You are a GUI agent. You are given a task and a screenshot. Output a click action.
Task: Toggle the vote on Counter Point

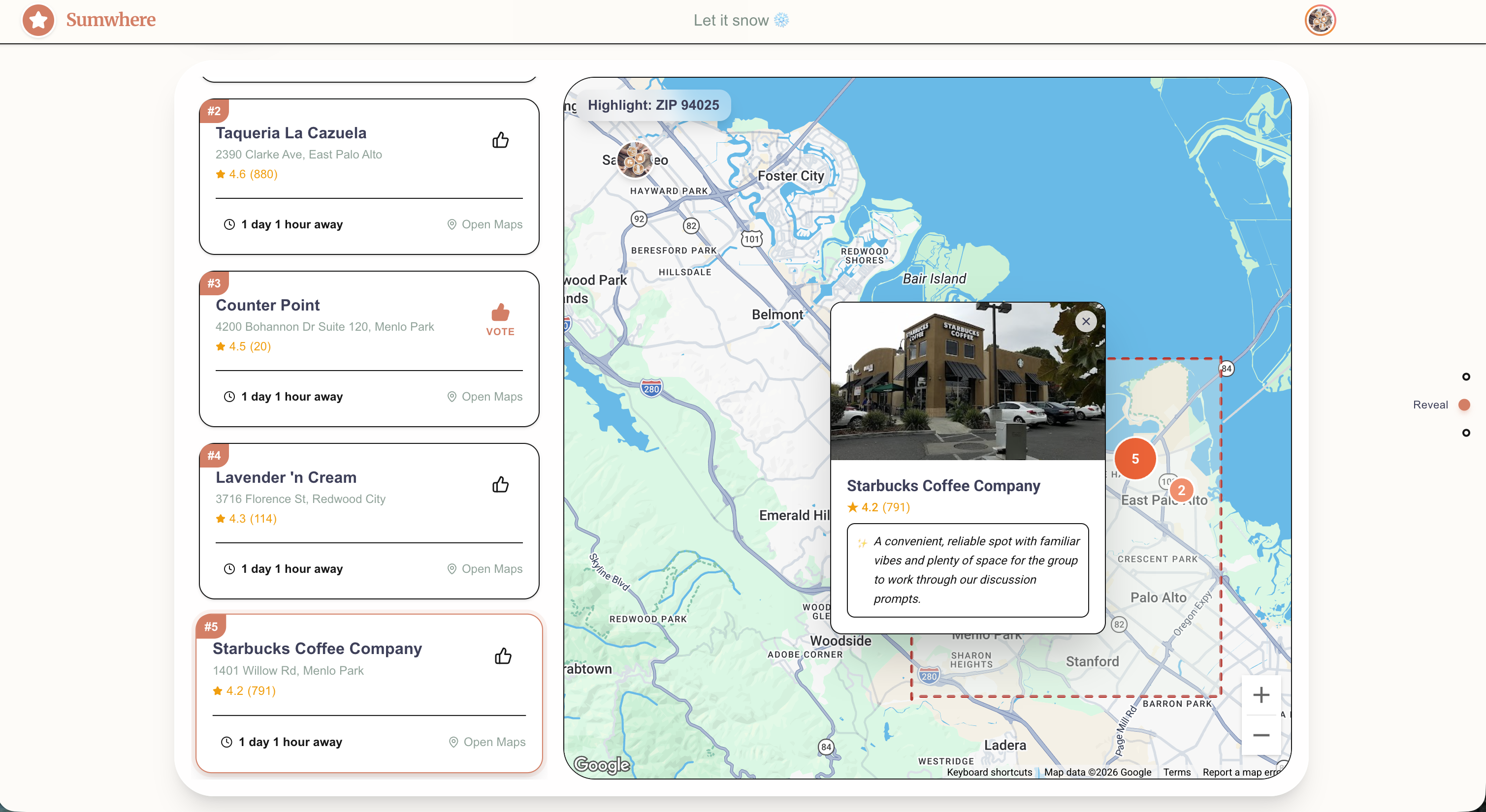500,319
